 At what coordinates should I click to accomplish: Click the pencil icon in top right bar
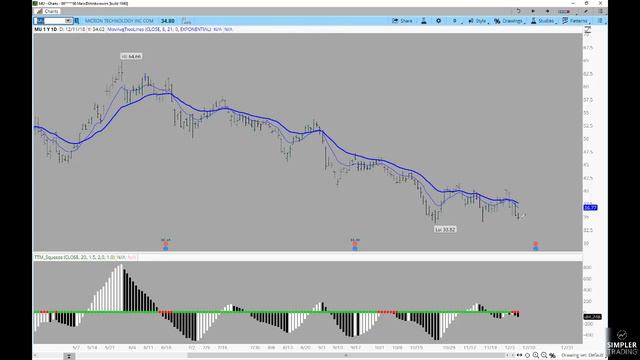586,11
